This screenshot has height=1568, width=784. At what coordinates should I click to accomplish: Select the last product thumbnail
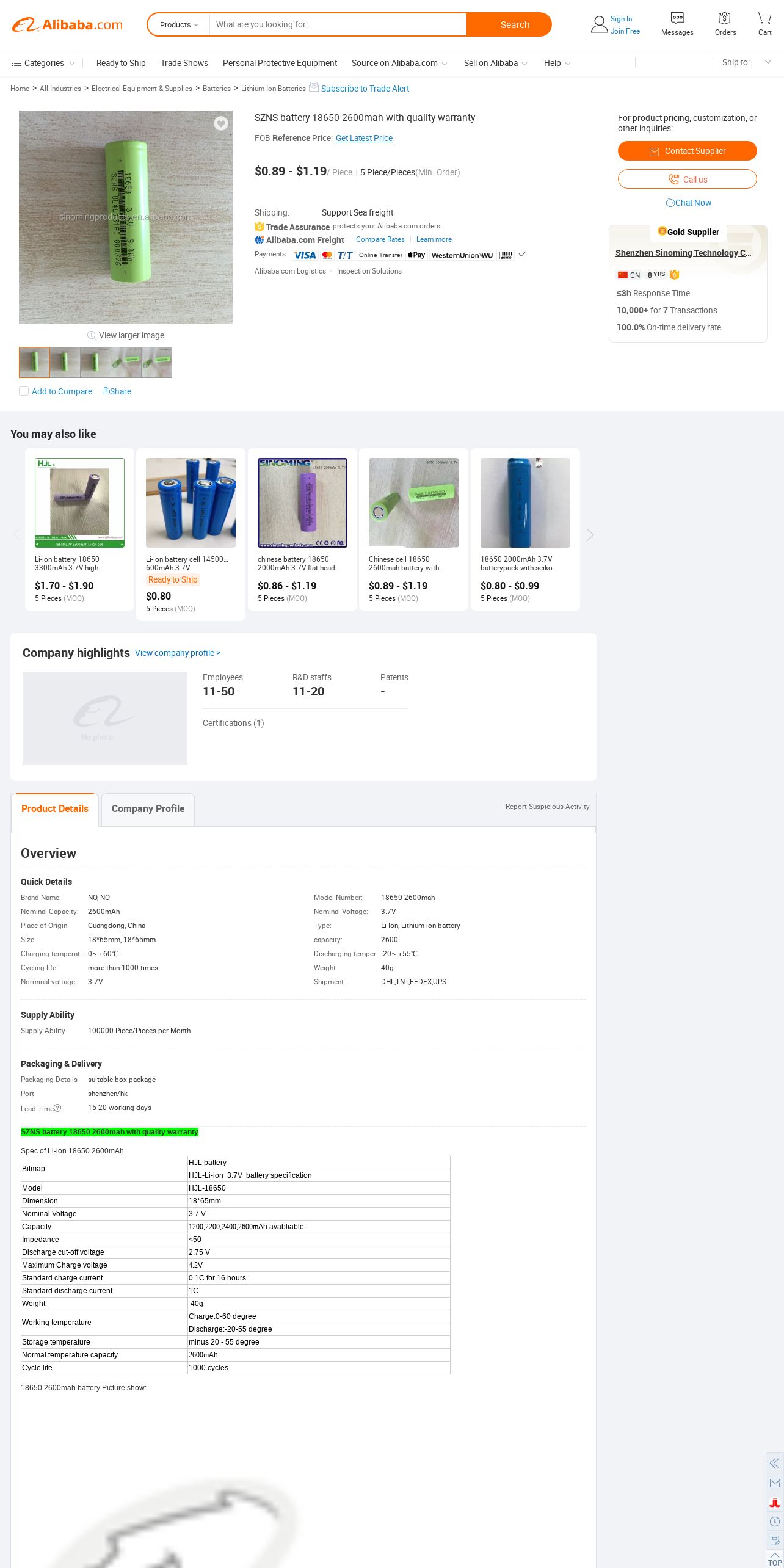coord(157,362)
